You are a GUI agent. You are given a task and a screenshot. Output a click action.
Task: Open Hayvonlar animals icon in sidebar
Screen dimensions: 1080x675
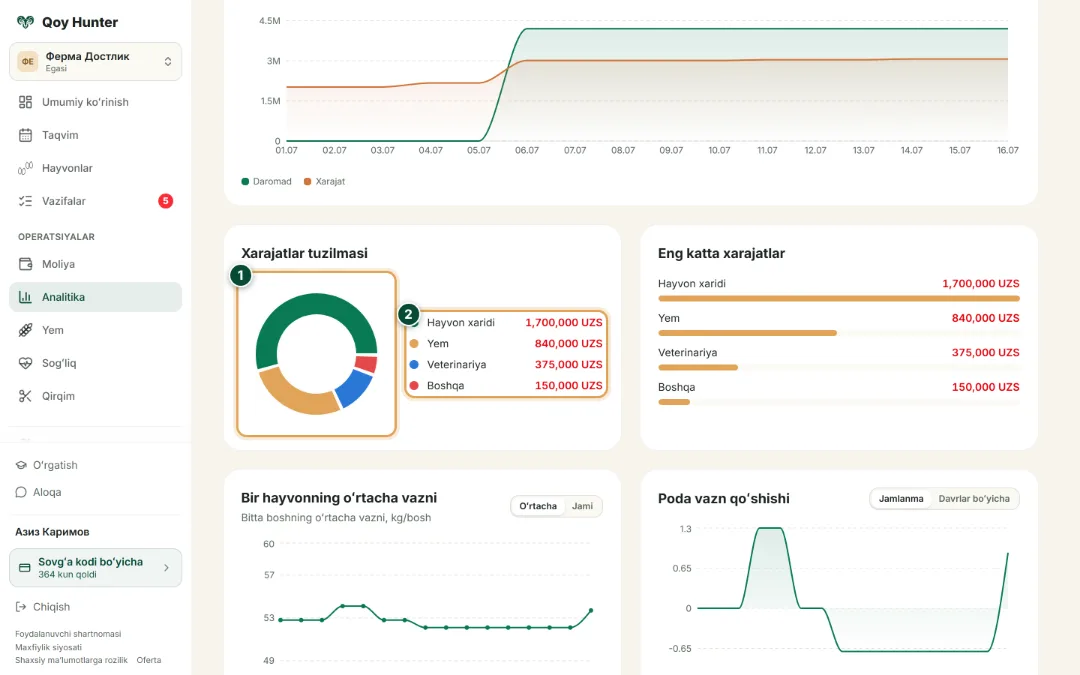25,168
